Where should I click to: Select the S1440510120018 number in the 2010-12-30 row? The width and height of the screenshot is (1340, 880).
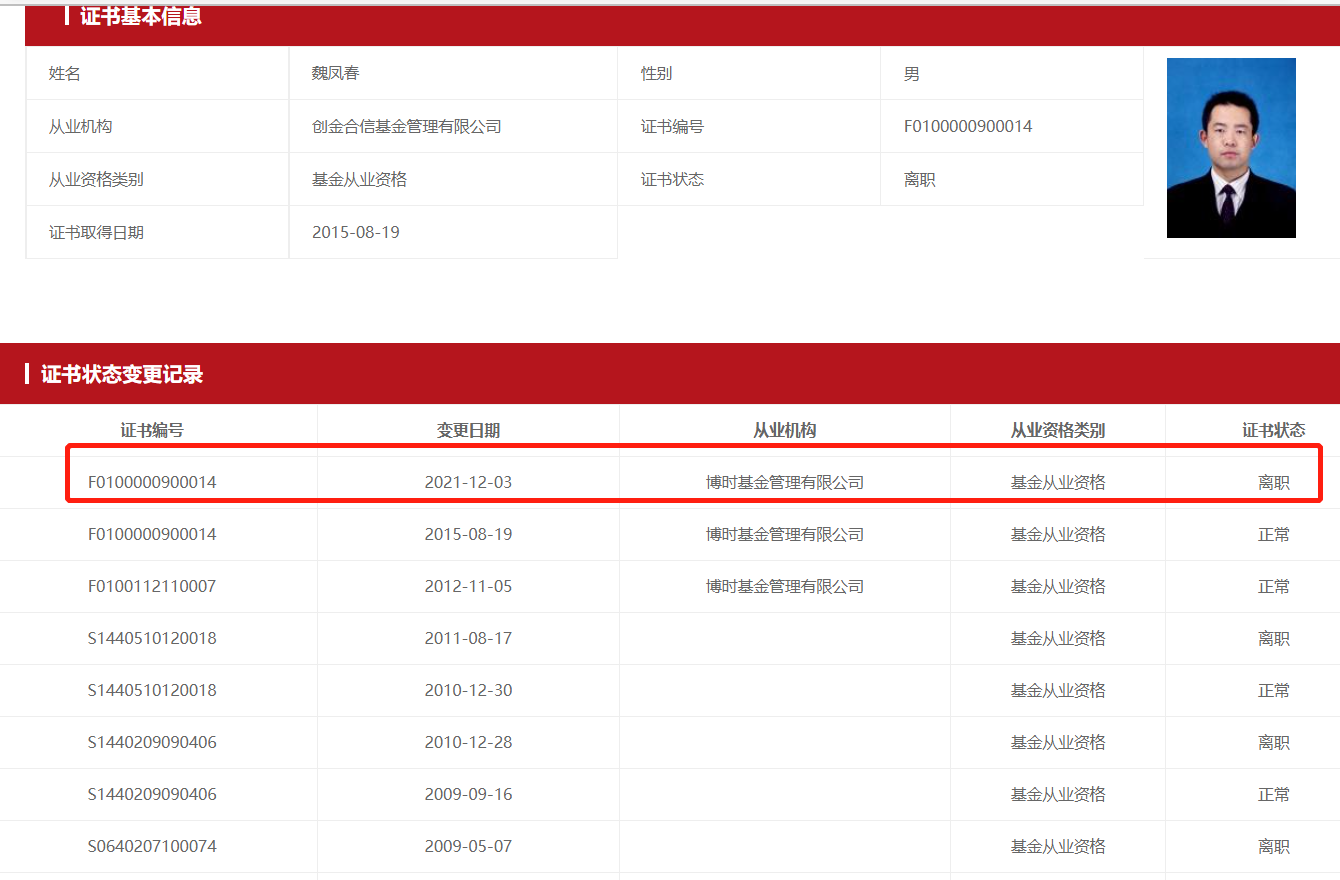152,691
